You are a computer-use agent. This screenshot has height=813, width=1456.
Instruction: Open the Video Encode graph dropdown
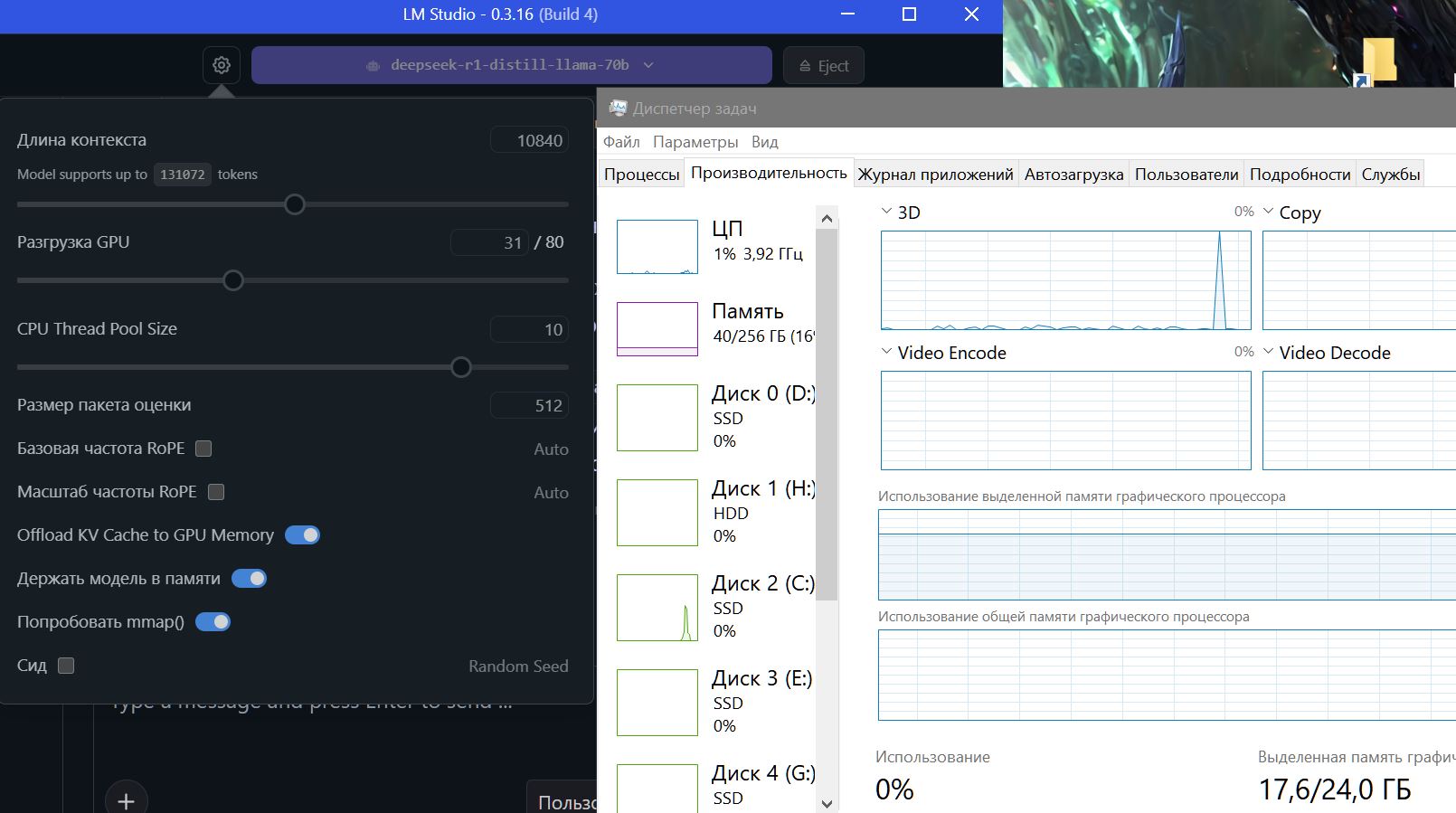click(886, 352)
